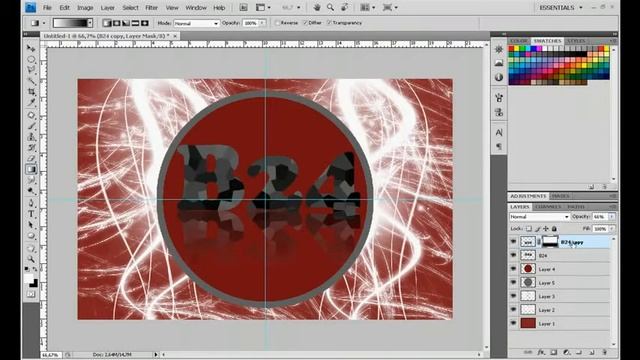This screenshot has height=360, width=640.
Task: Open ESSENTIALS workspace switcher
Action: (561, 7)
